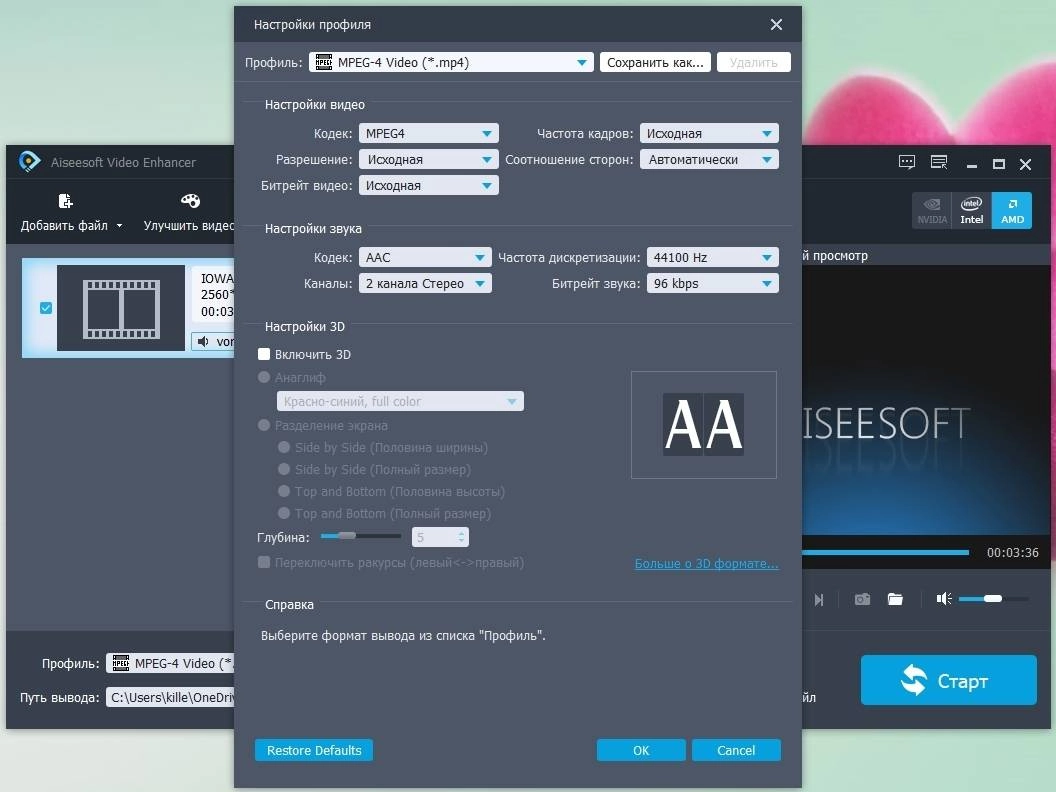Click the Enhance Video palette icon

tap(191, 201)
